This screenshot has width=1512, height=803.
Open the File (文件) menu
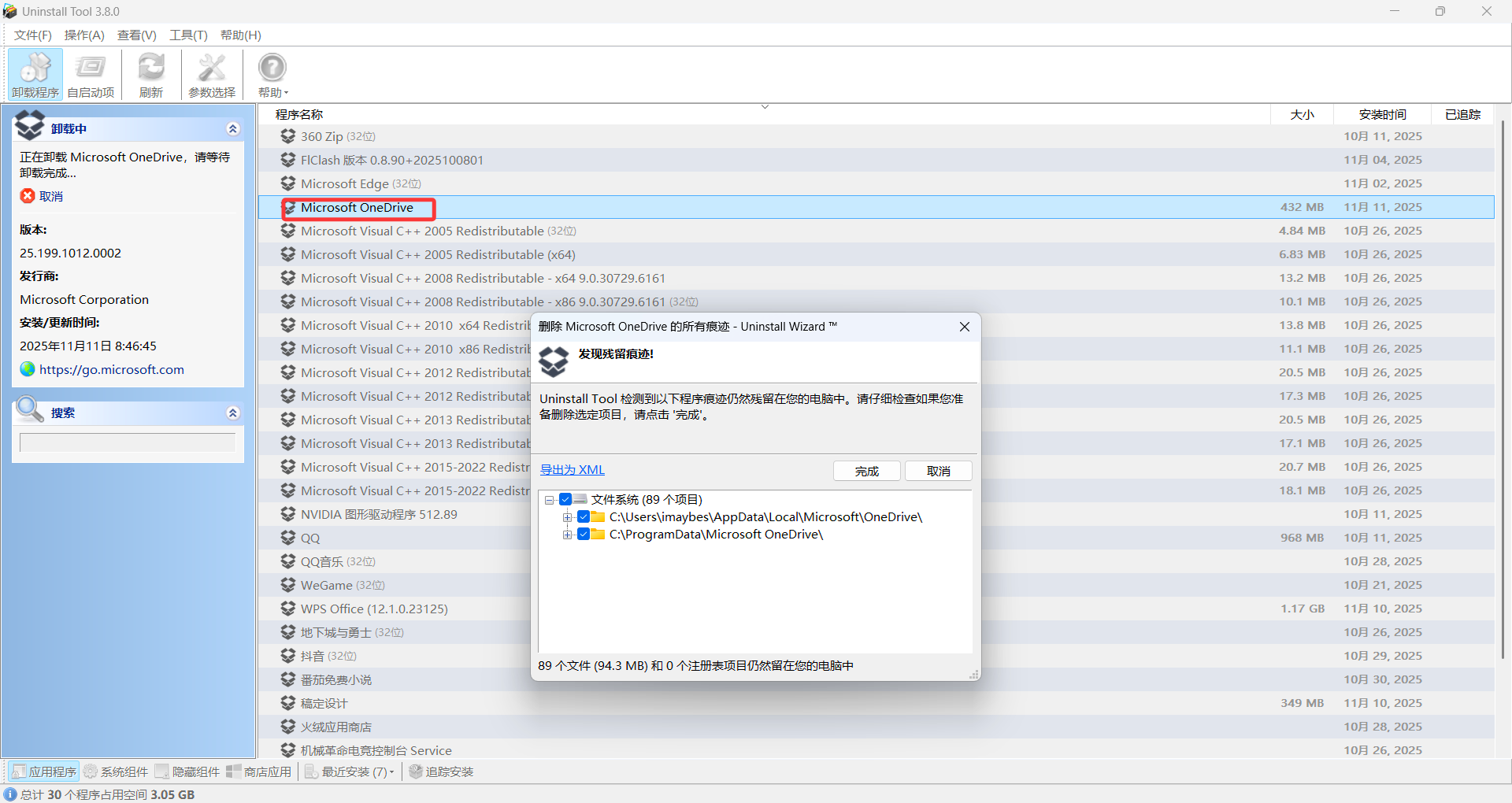32,35
